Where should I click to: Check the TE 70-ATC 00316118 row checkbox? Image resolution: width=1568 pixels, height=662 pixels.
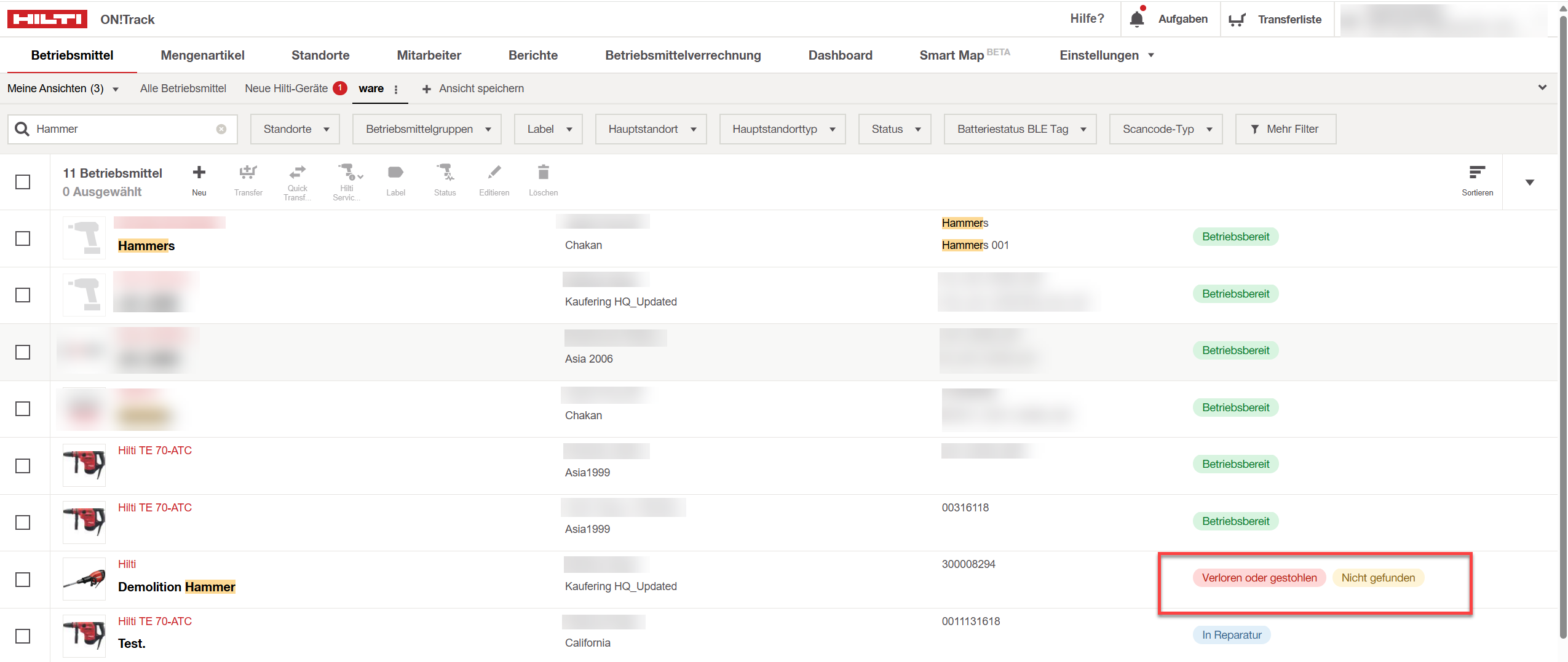pos(23,522)
